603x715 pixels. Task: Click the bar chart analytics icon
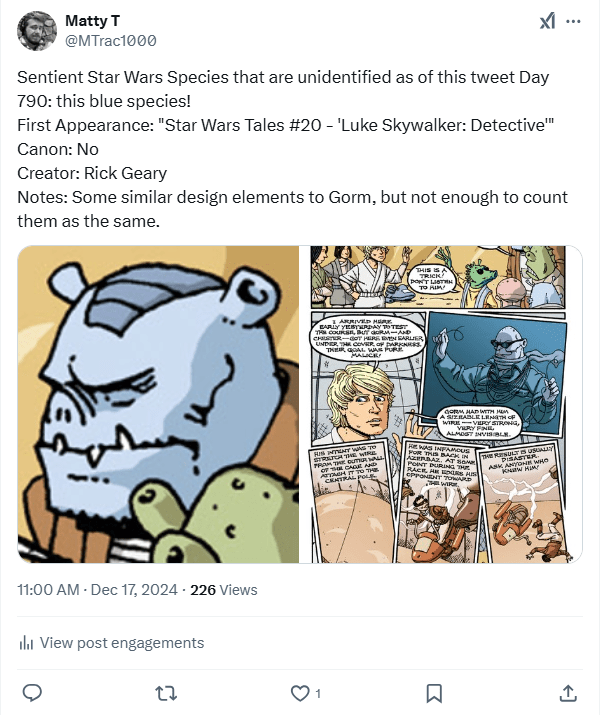click(x=27, y=643)
